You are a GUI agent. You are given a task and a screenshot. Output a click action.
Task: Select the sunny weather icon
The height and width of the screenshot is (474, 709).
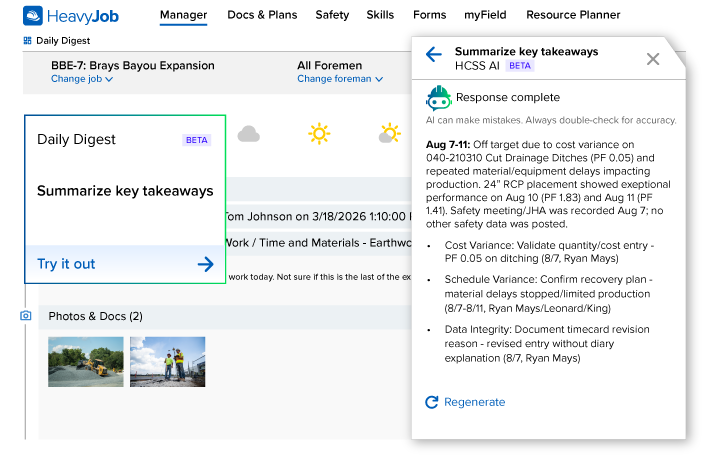click(x=319, y=134)
